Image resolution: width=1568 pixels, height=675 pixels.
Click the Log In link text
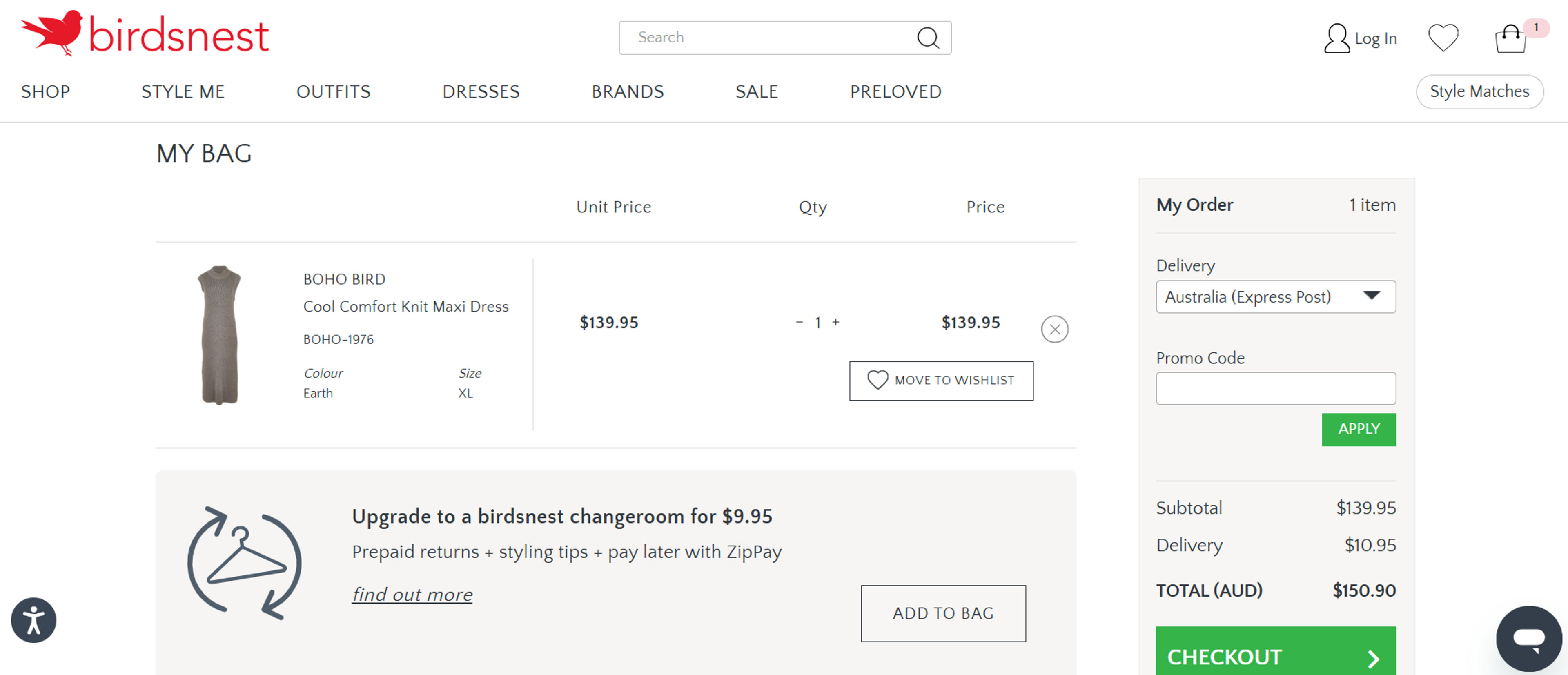1375,38
